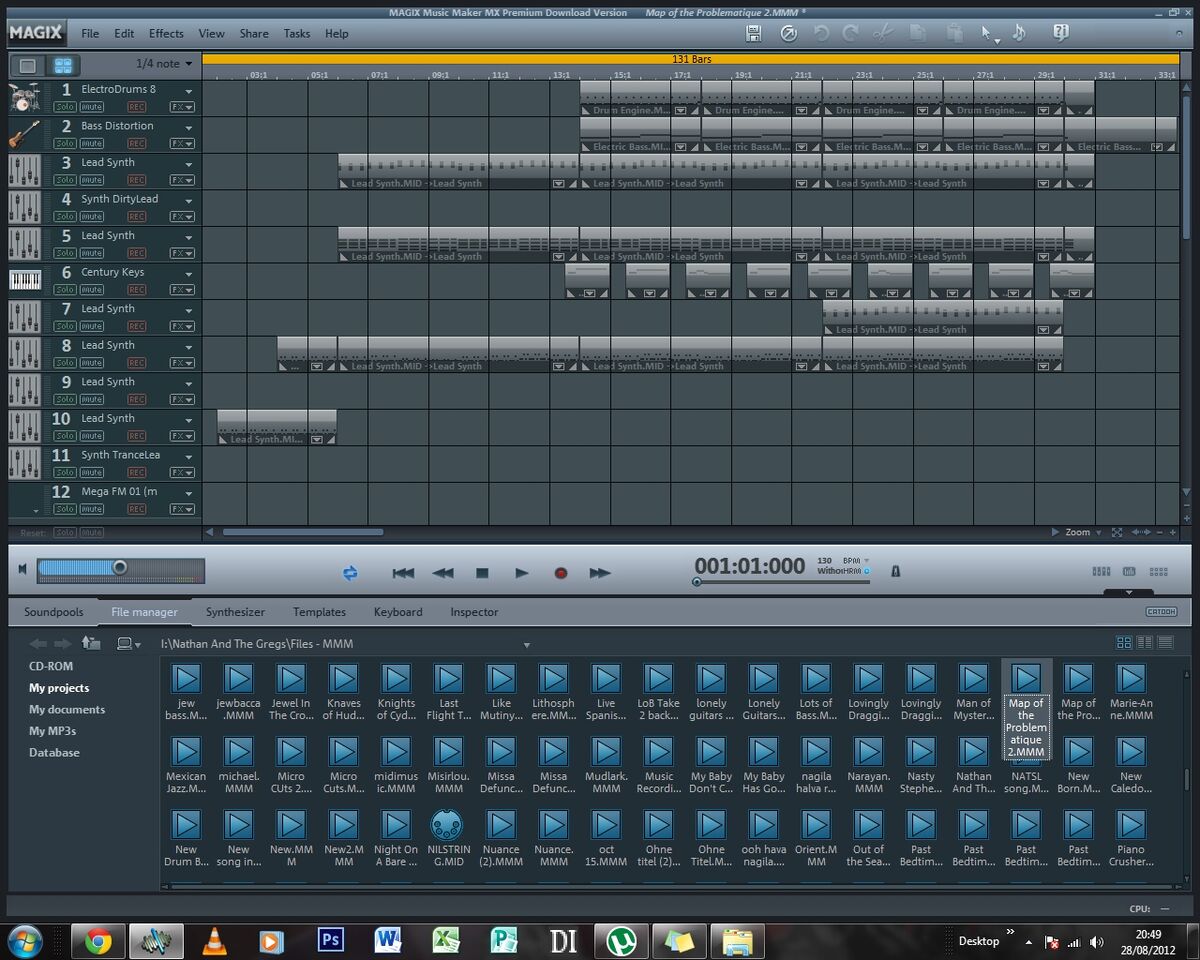Click the Bass Distortion guitar icon
This screenshot has width=1200, height=960.
tap(25, 135)
